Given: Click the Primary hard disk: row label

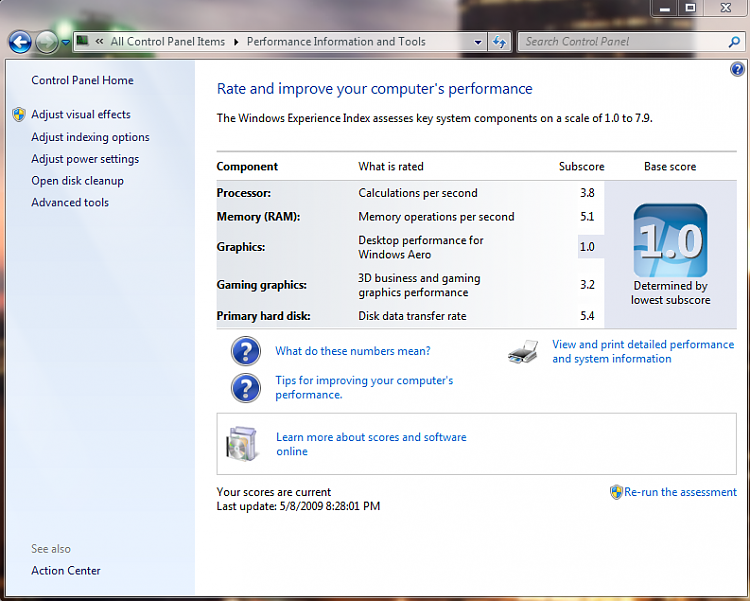Looking at the screenshot, I should (264, 316).
